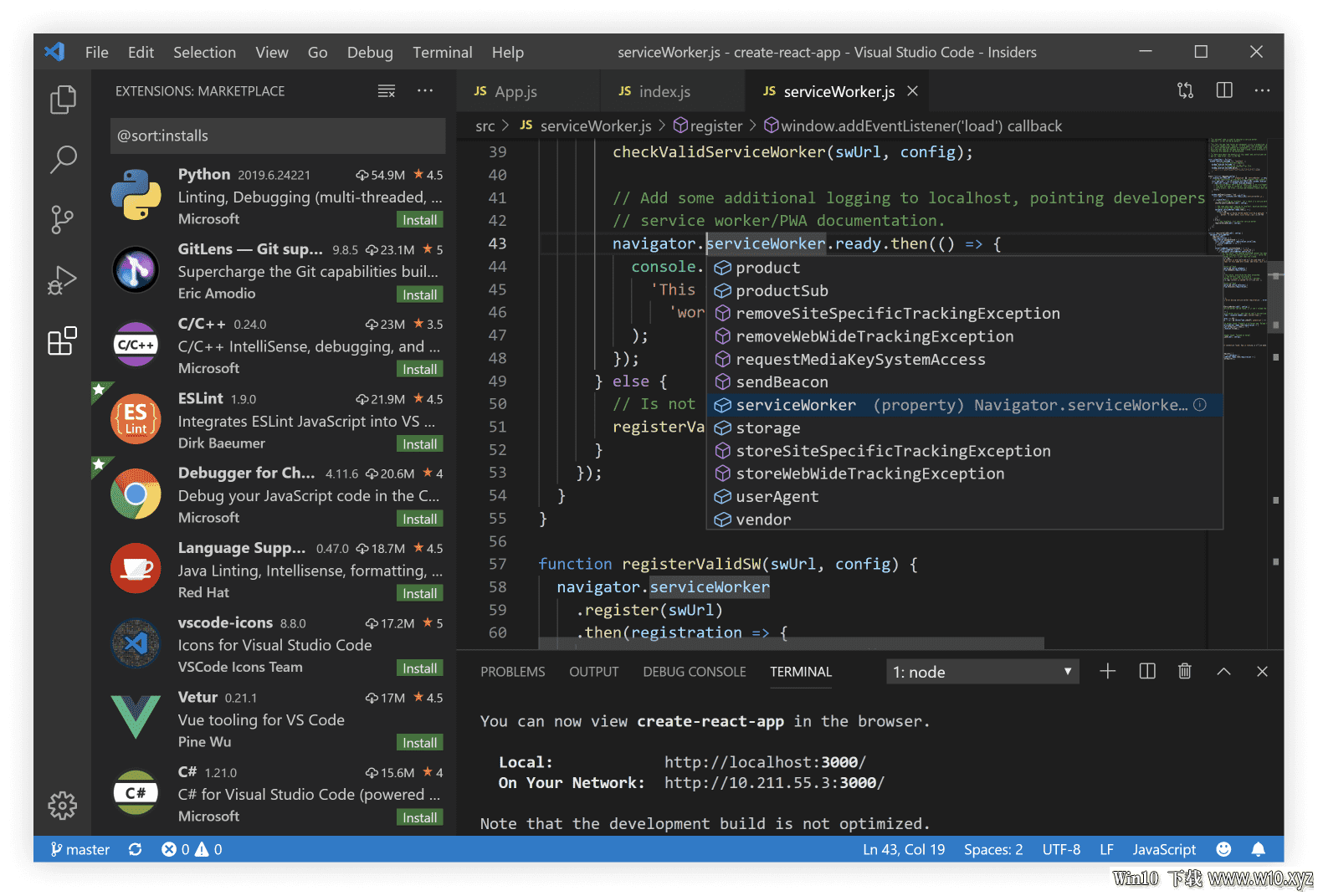Open the Extensions view in activity bar
The image size is (1318, 896).
click(x=62, y=341)
